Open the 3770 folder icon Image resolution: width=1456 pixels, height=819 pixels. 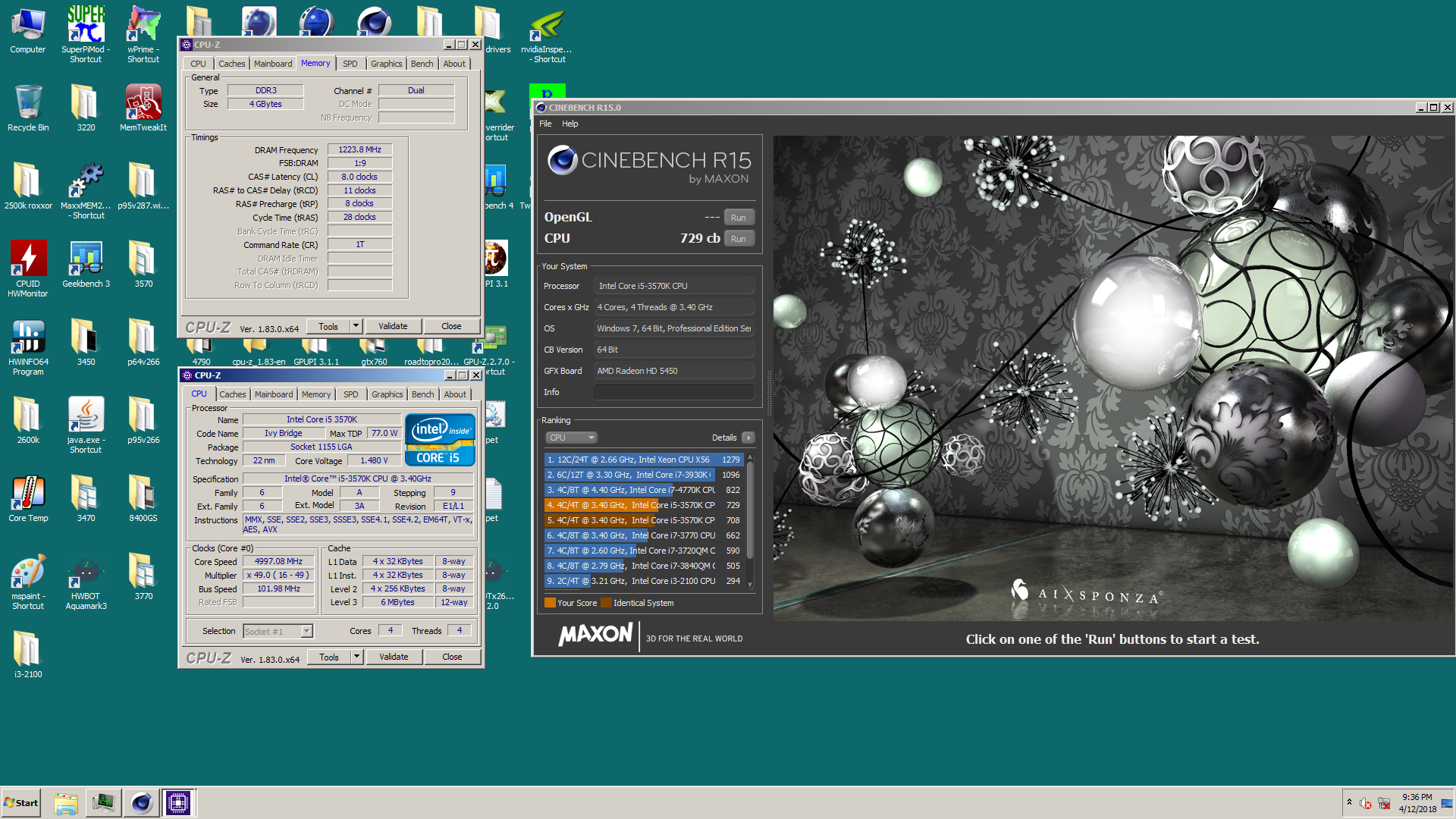(x=143, y=577)
